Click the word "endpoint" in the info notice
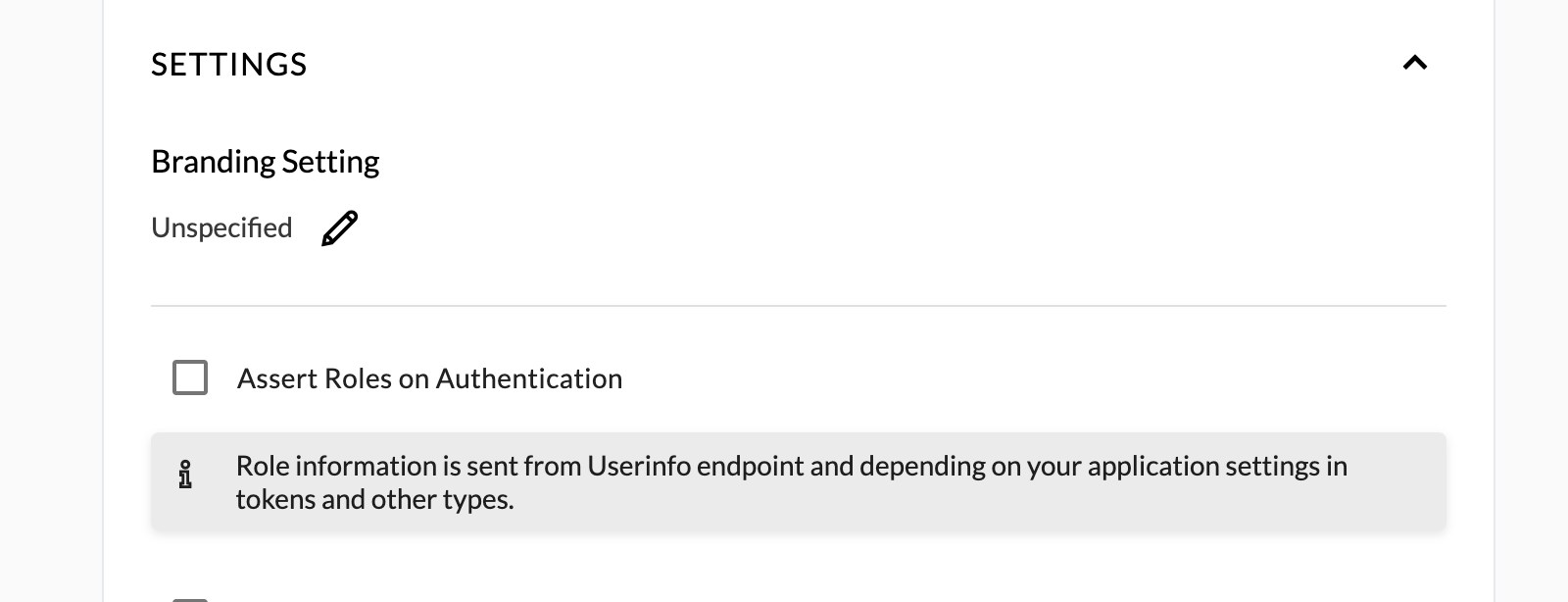 [755, 466]
